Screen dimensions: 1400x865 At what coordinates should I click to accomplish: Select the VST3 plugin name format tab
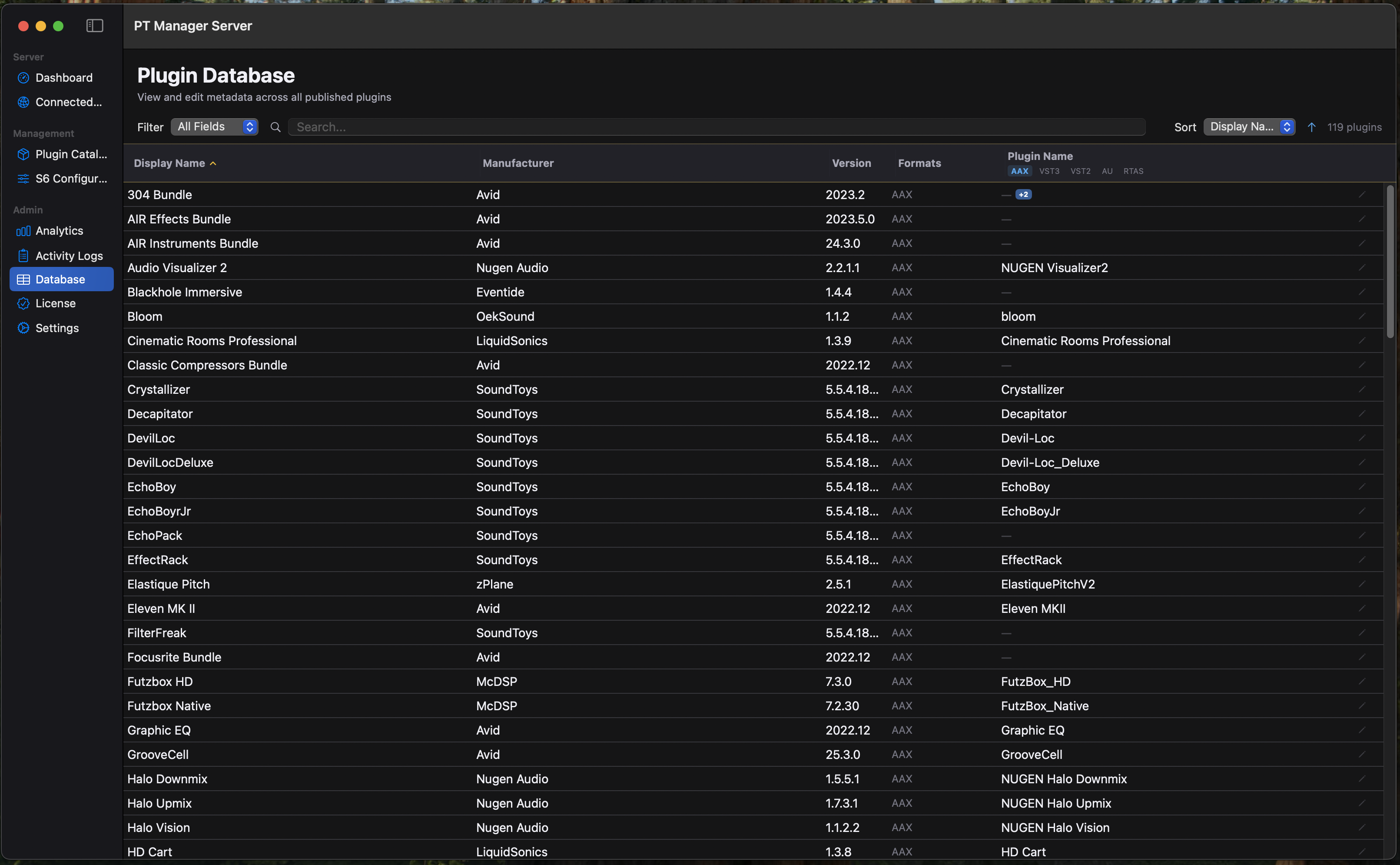(1049, 172)
